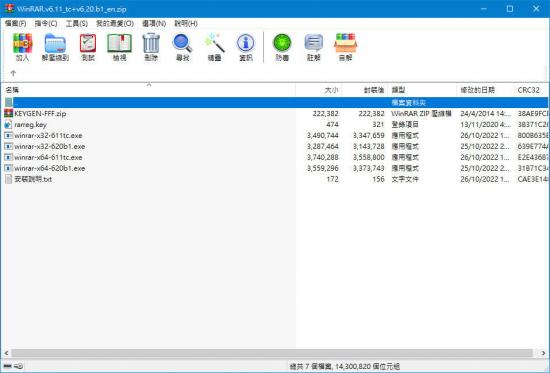Screen dimensions: 550x373
Task: Click the winrar-x32-611tc.exe file icon
Action: coord(8,135)
